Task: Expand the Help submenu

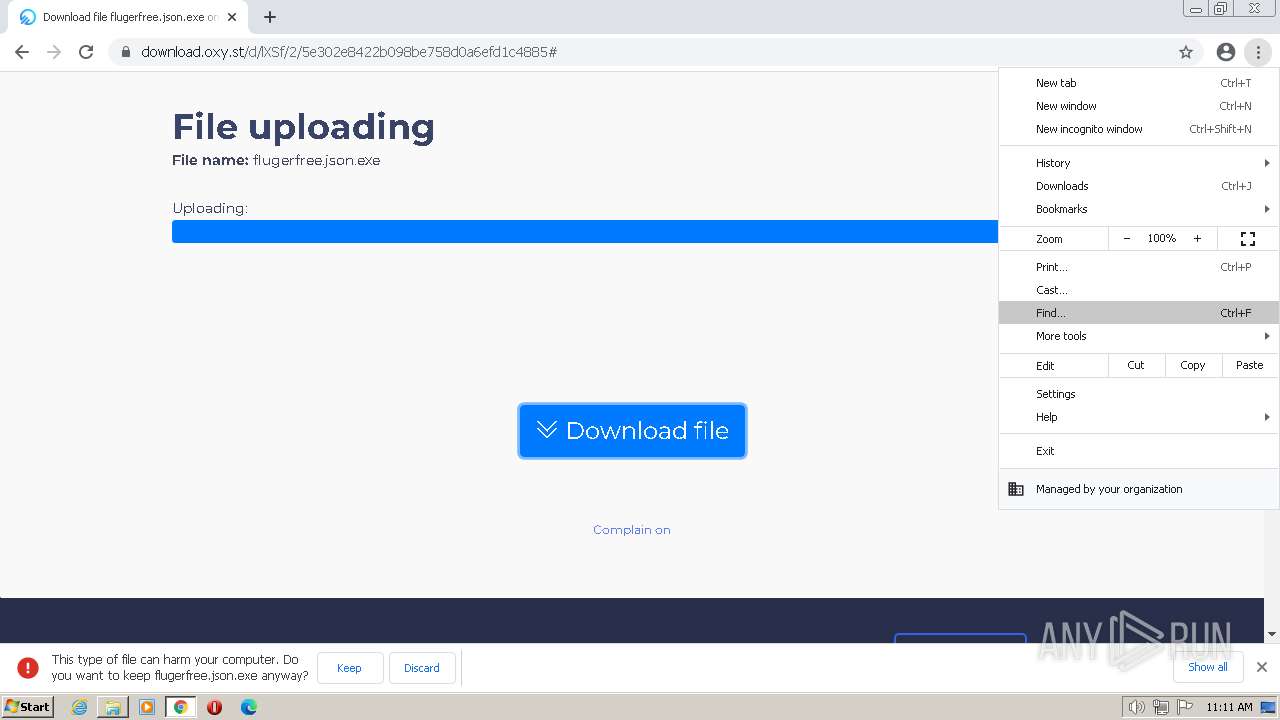Action: pyautogui.click(x=1139, y=417)
